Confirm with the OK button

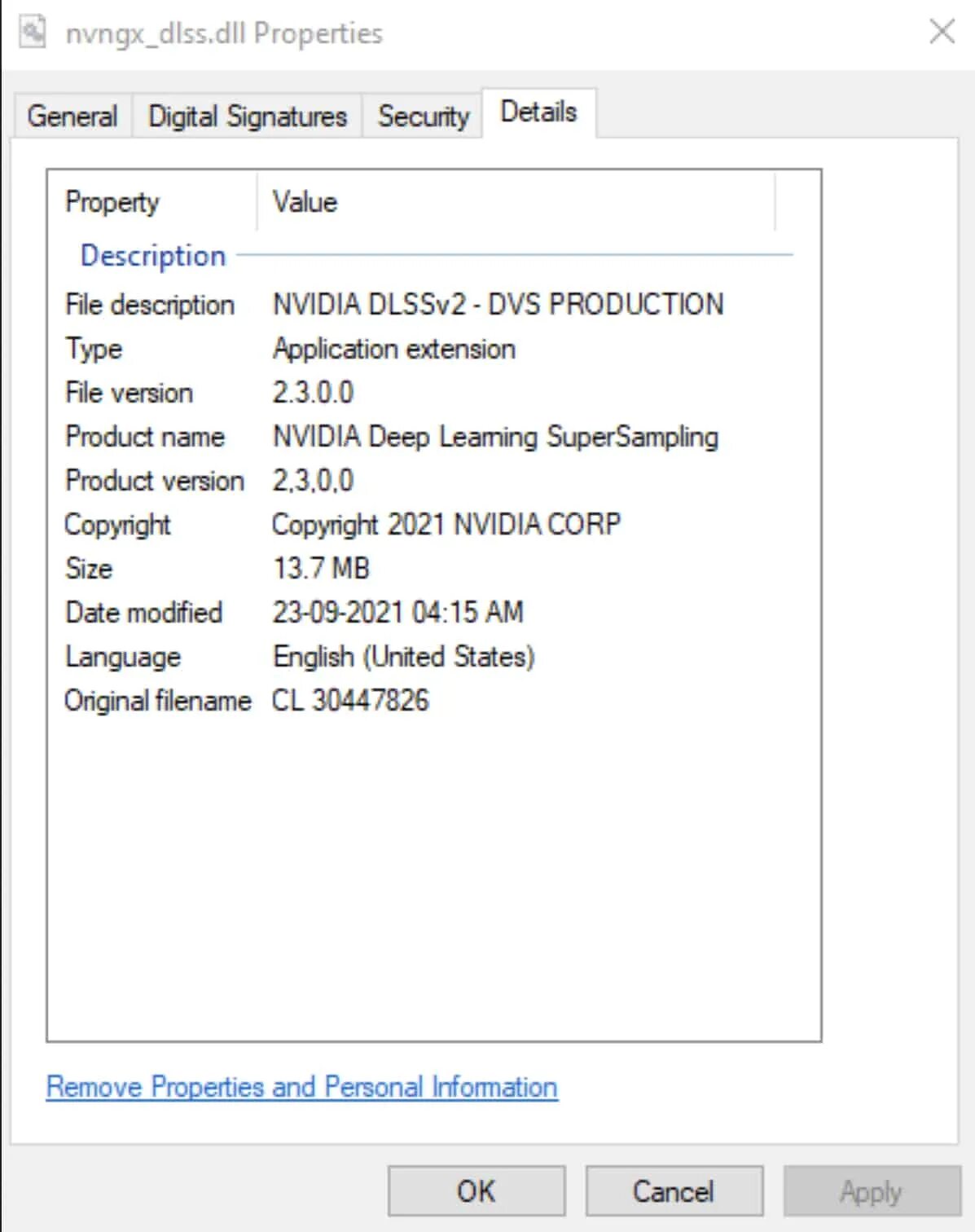[477, 1191]
